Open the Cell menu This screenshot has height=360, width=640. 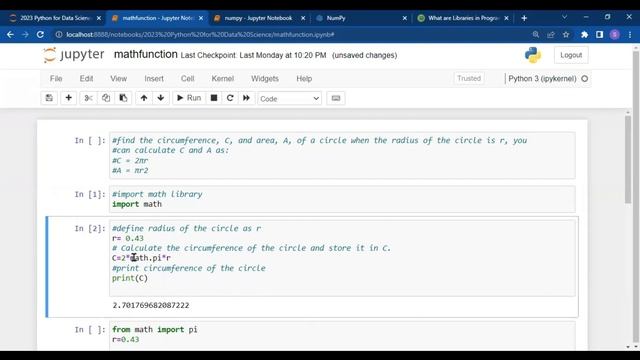[x=187, y=78]
